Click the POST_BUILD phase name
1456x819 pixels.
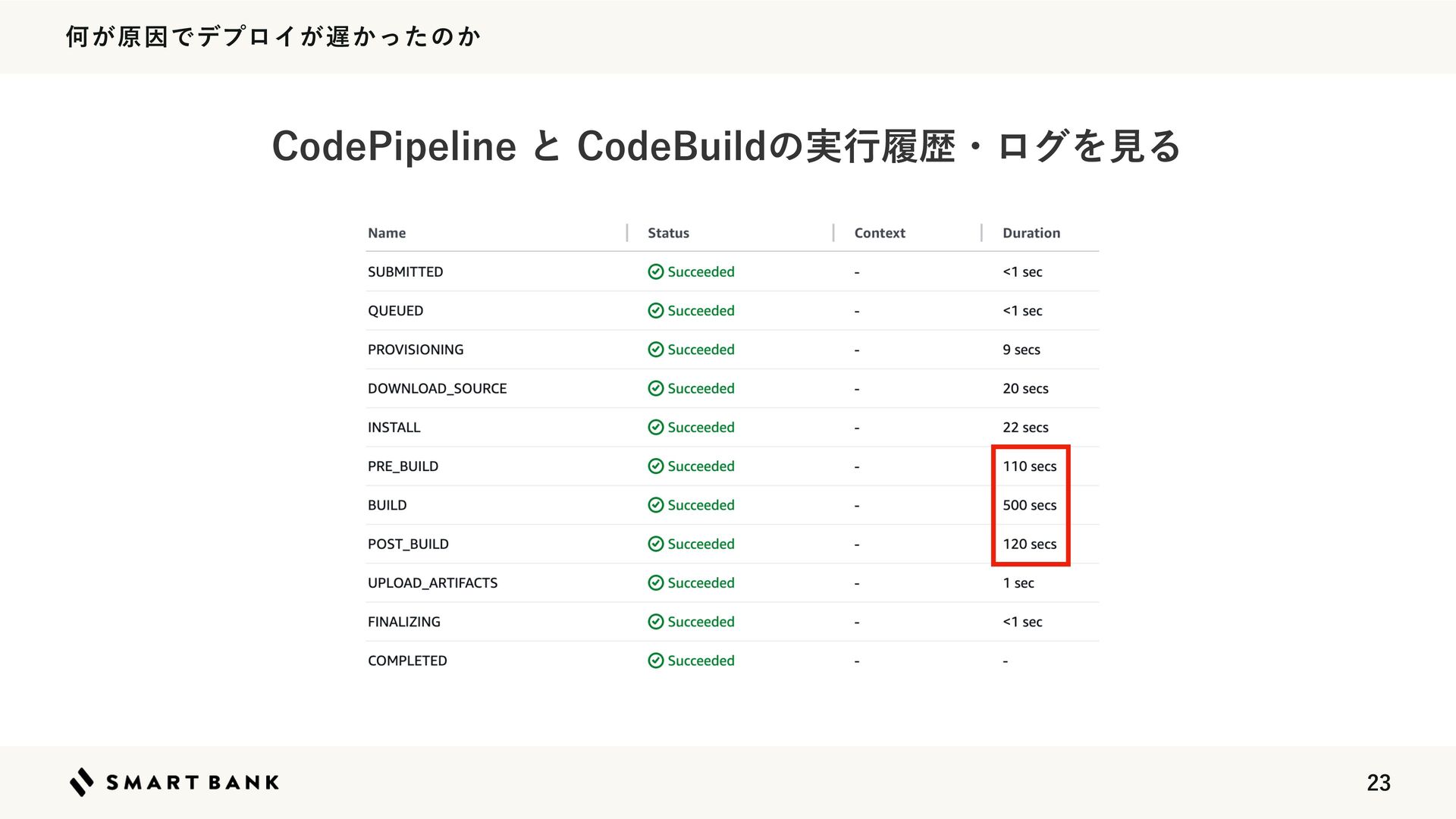(x=408, y=544)
